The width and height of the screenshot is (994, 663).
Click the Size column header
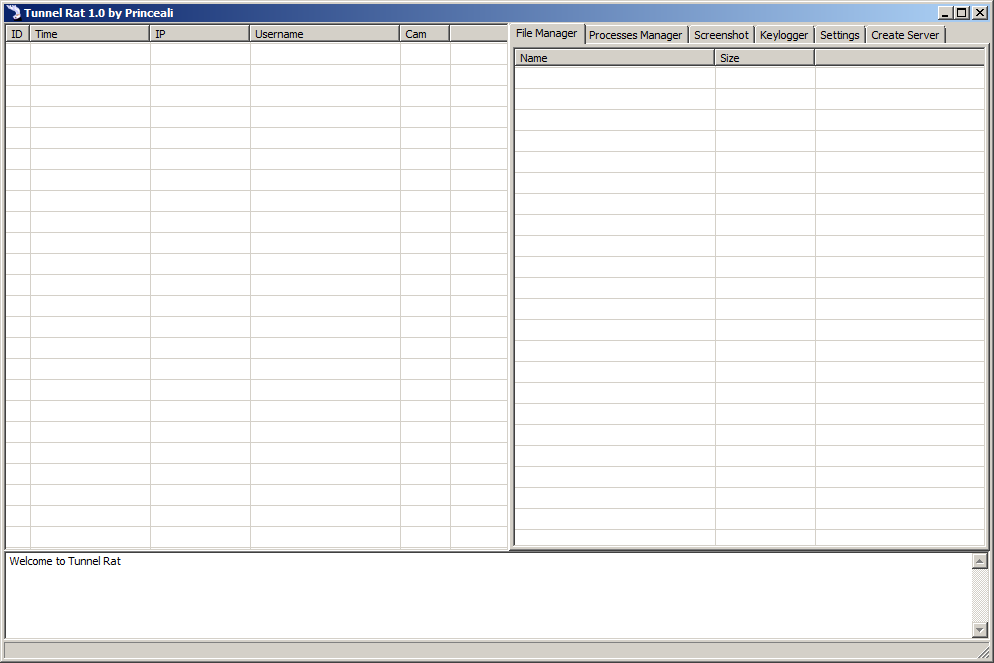coord(765,58)
